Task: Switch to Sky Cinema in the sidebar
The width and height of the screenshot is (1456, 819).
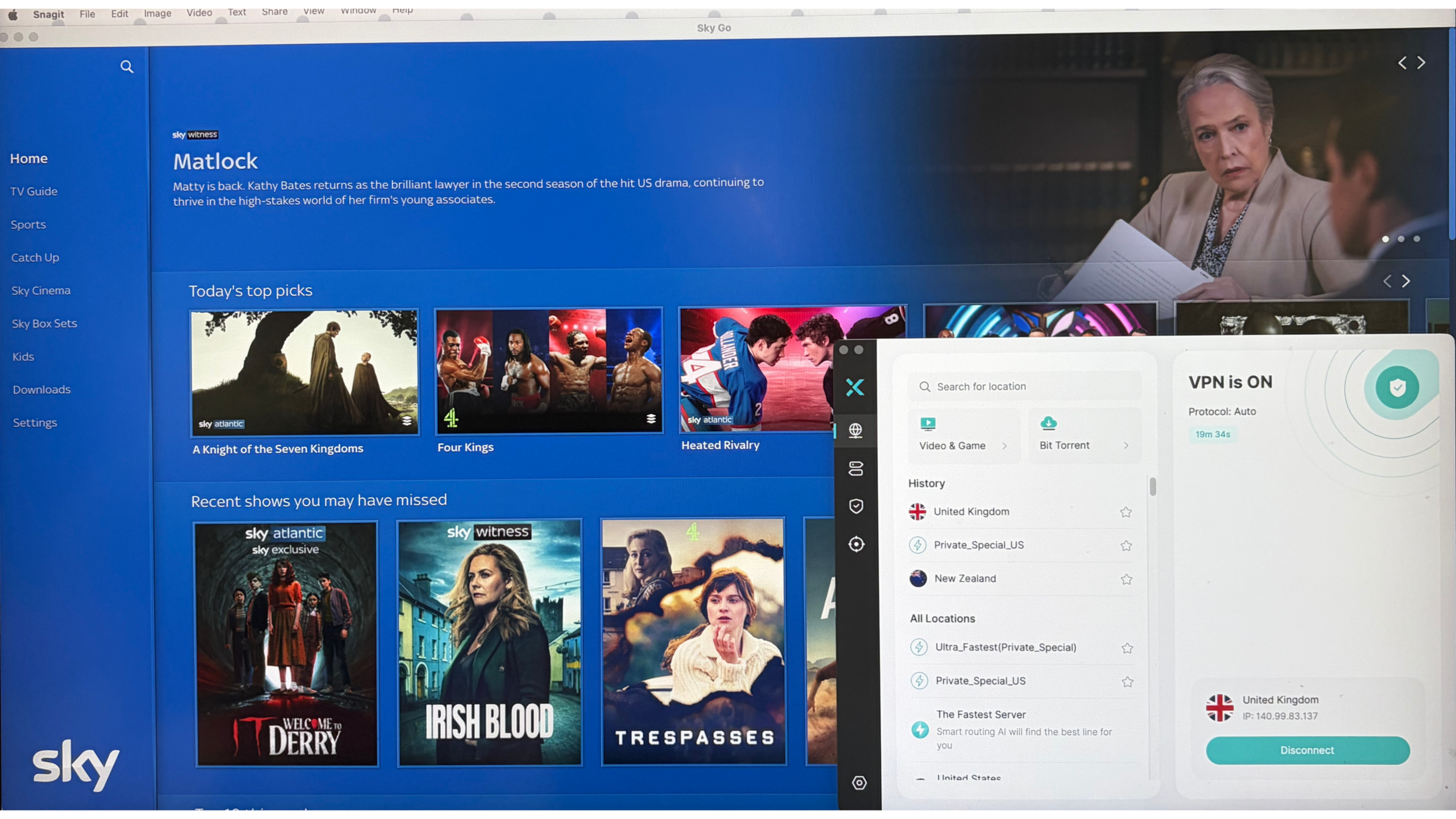Action: click(x=40, y=290)
